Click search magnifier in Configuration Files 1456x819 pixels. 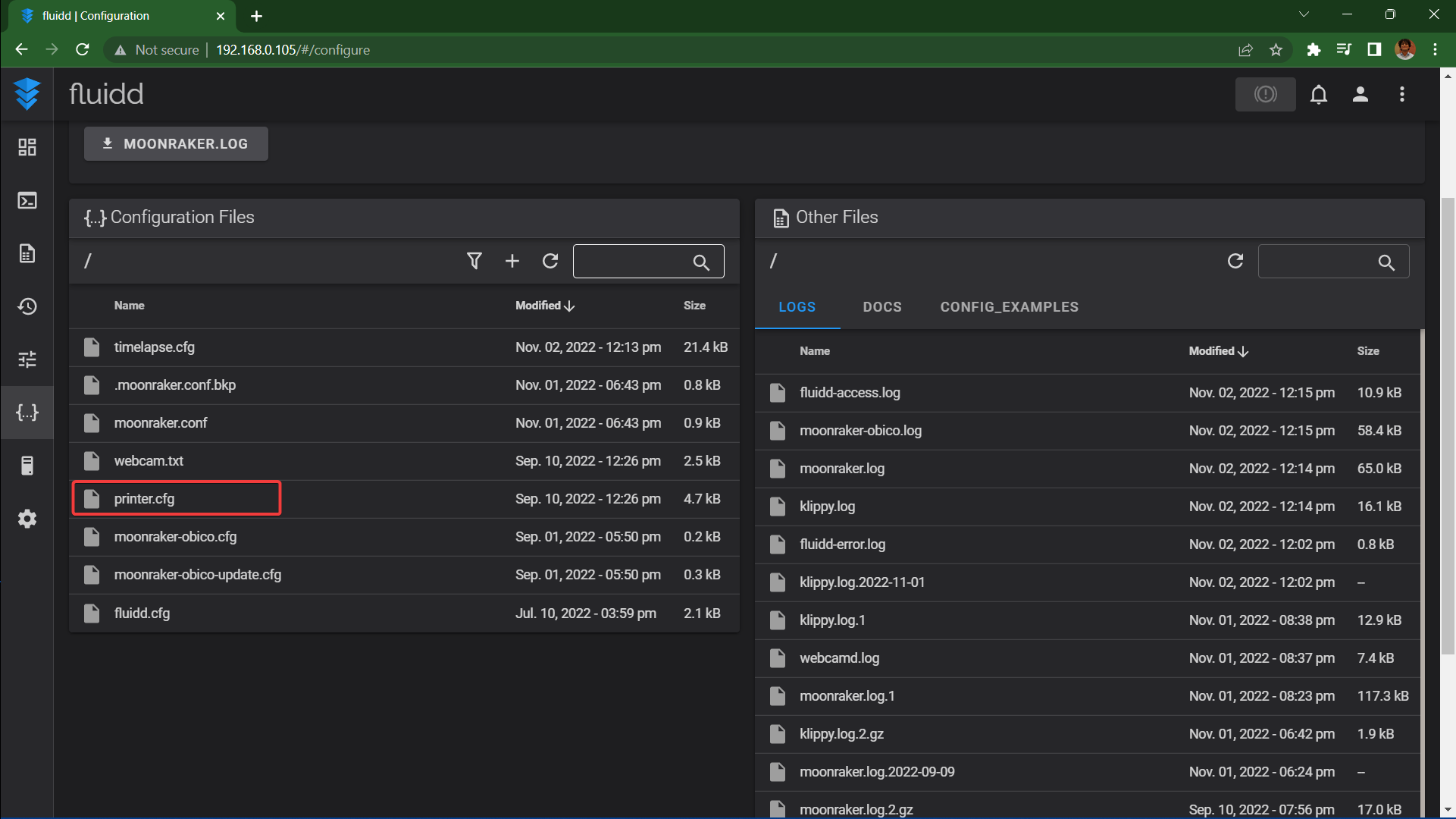(701, 262)
